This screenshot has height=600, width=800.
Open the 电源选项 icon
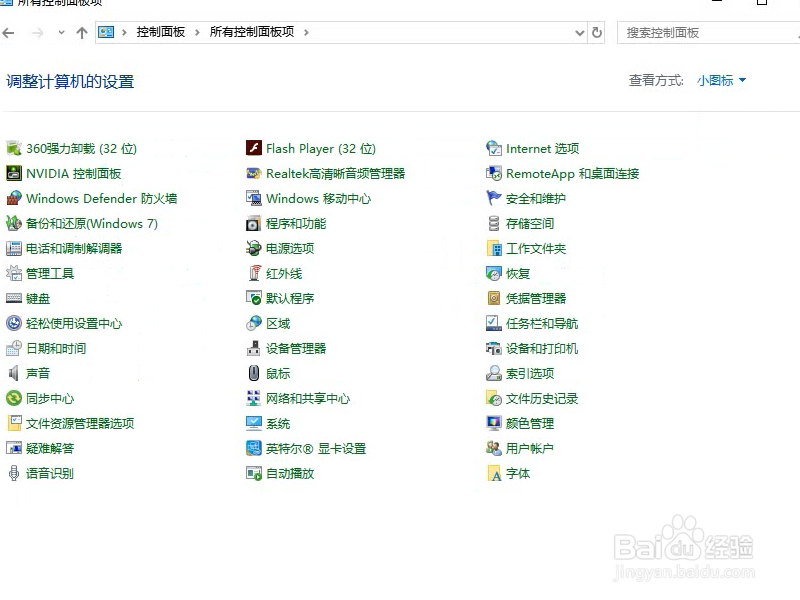pos(254,248)
